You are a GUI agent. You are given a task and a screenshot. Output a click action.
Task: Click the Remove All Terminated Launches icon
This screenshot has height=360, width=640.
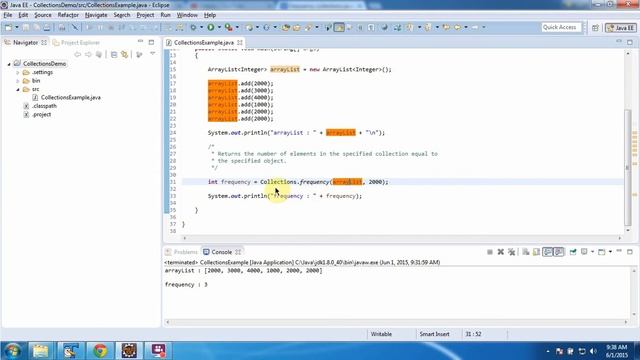(x=511, y=252)
